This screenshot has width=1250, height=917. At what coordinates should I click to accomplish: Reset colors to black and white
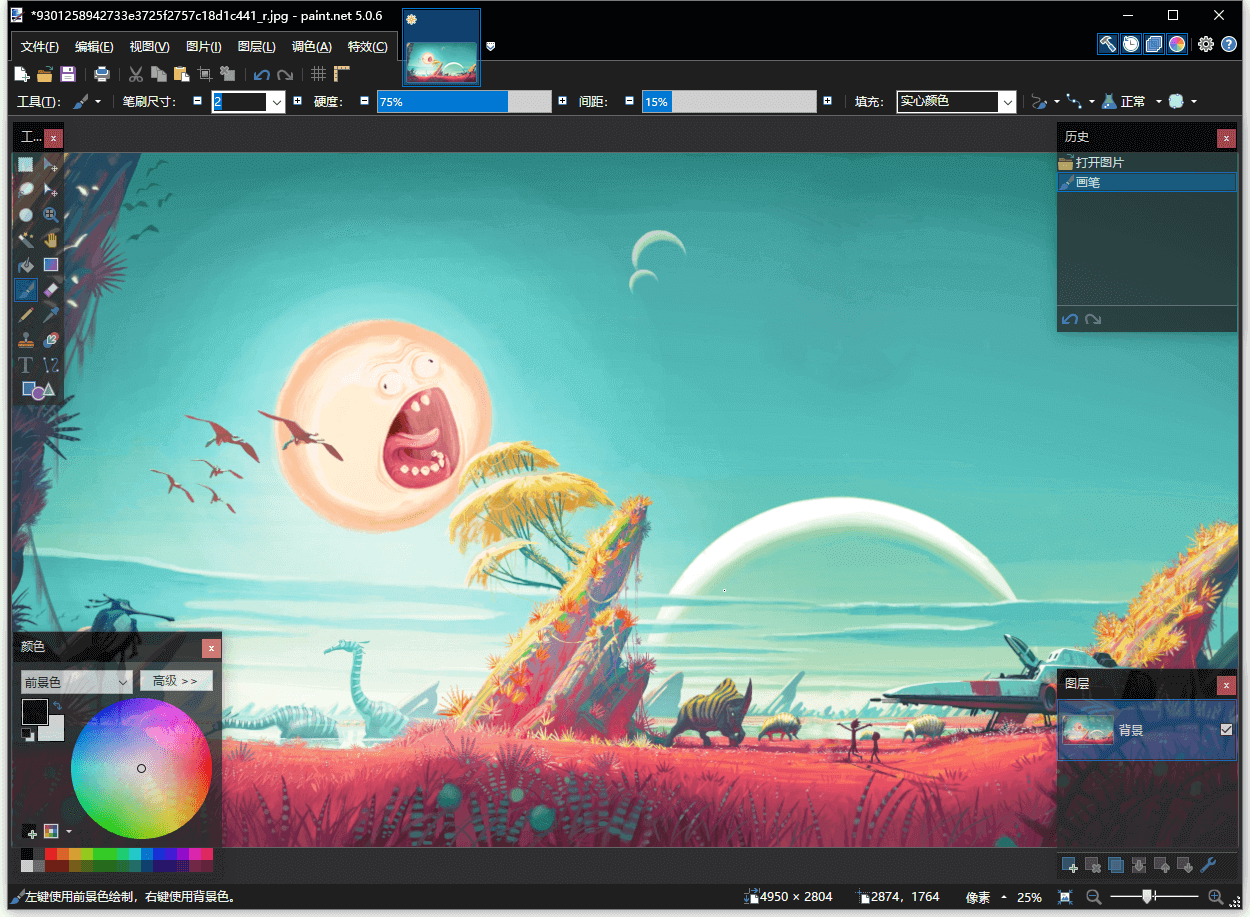point(27,736)
